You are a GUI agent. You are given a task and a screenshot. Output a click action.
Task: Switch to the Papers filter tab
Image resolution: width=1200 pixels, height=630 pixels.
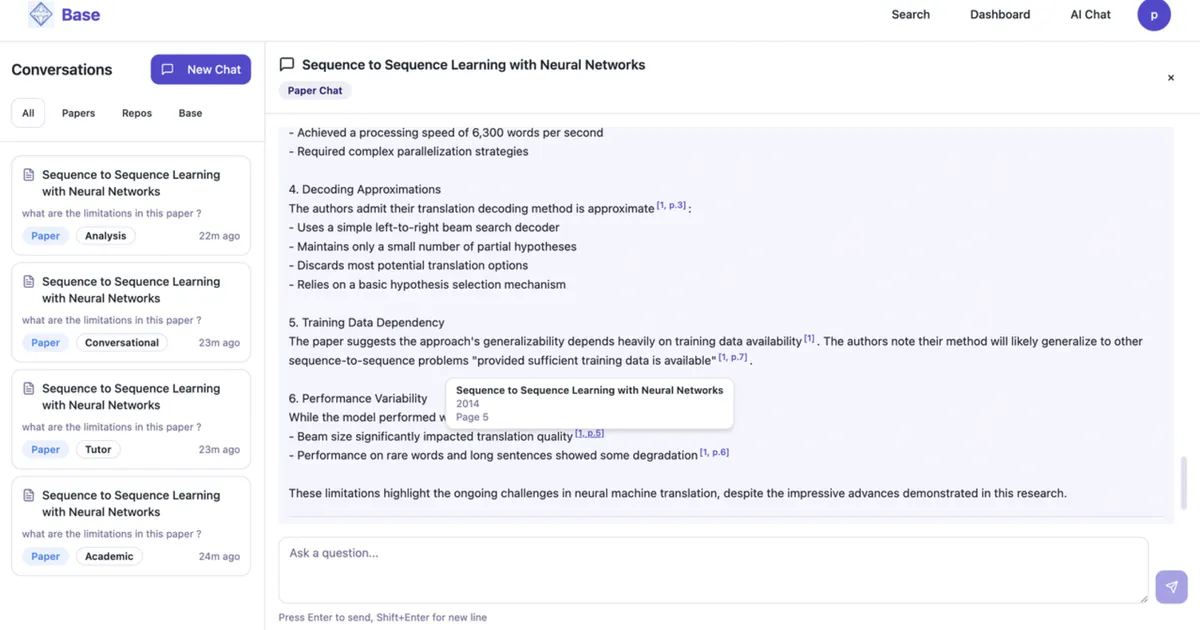(x=78, y=113)
